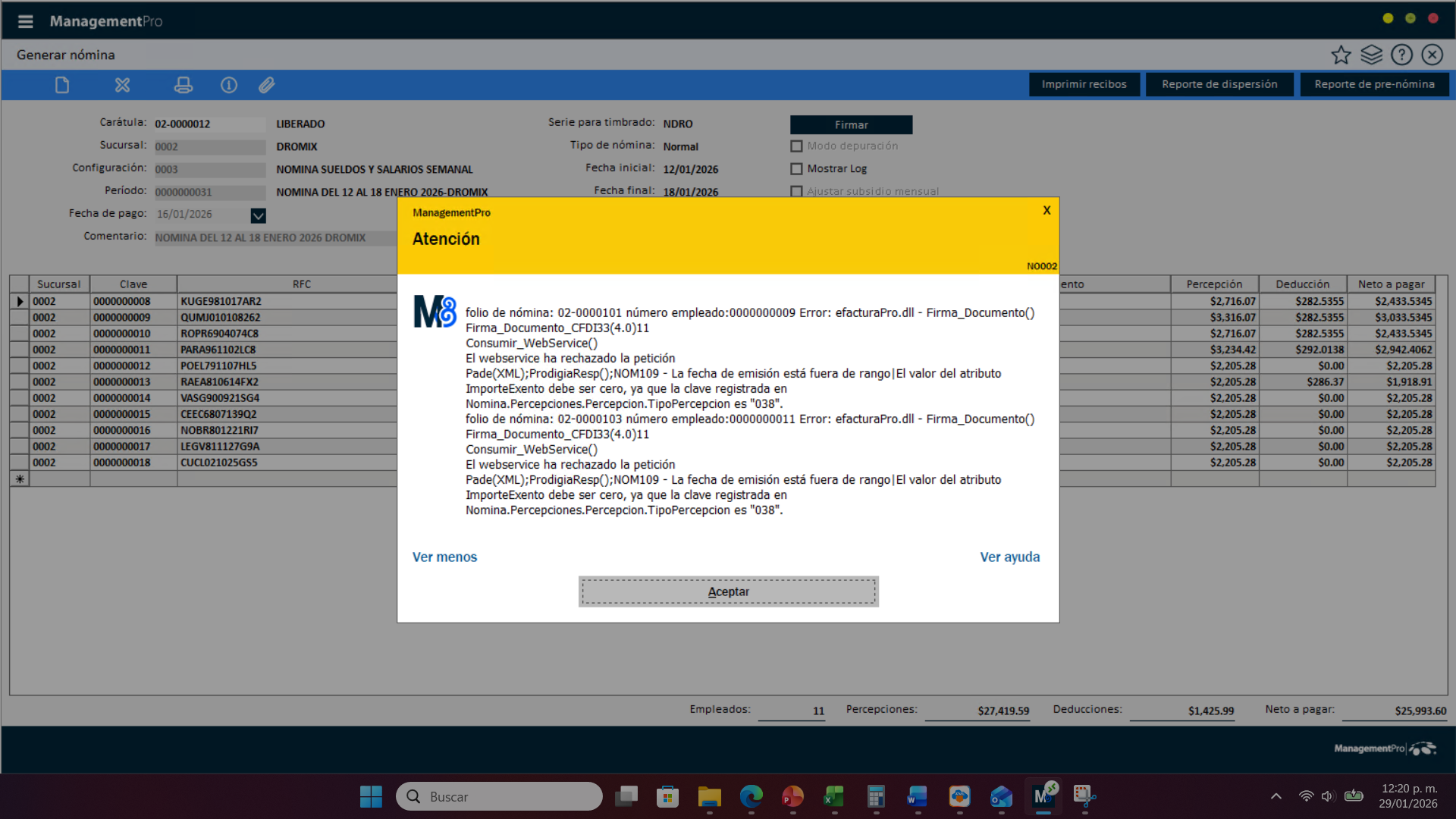Click the cancel X toolbar icon

pos(122,85)
